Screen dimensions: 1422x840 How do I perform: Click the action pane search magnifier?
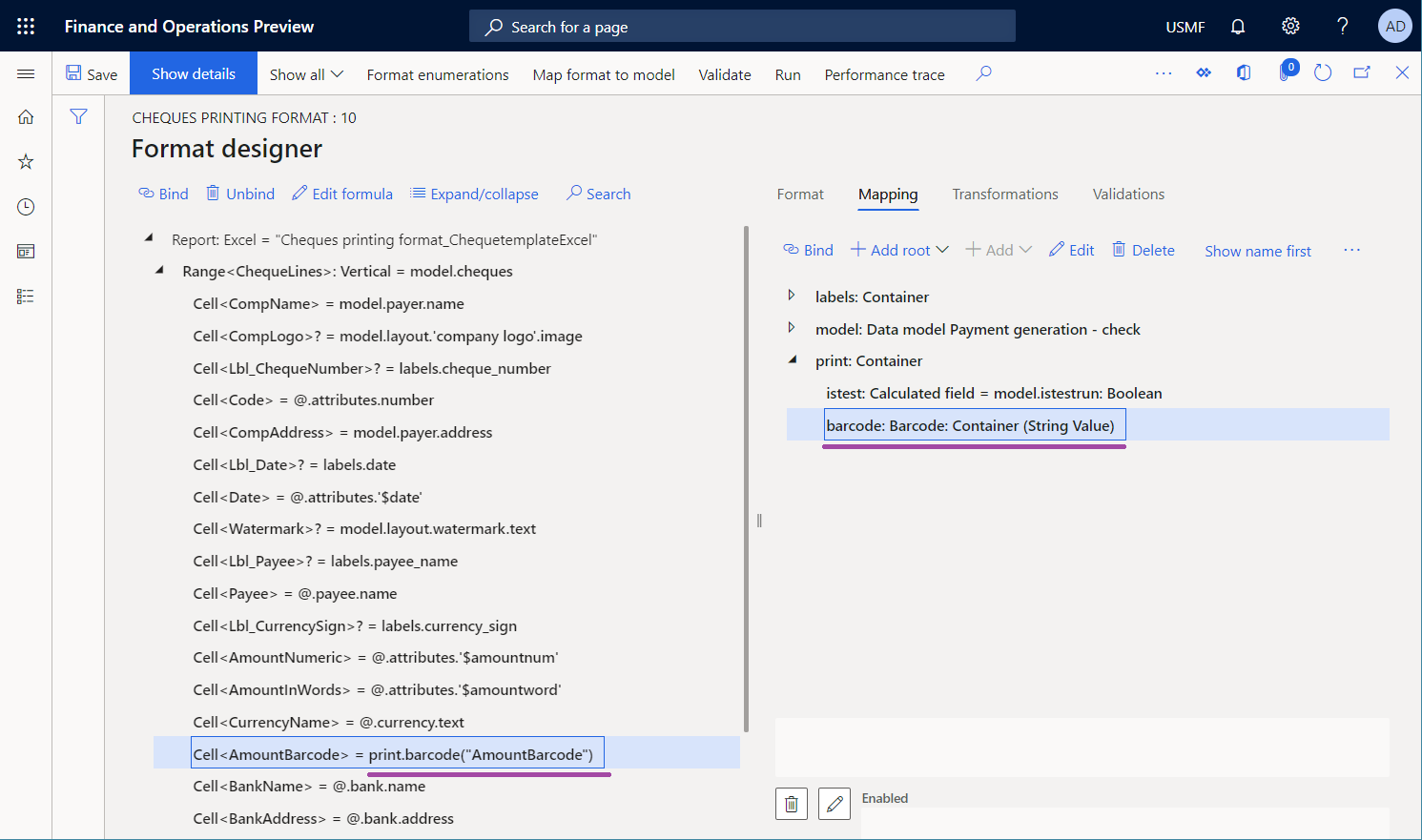[x=983, y=73]
